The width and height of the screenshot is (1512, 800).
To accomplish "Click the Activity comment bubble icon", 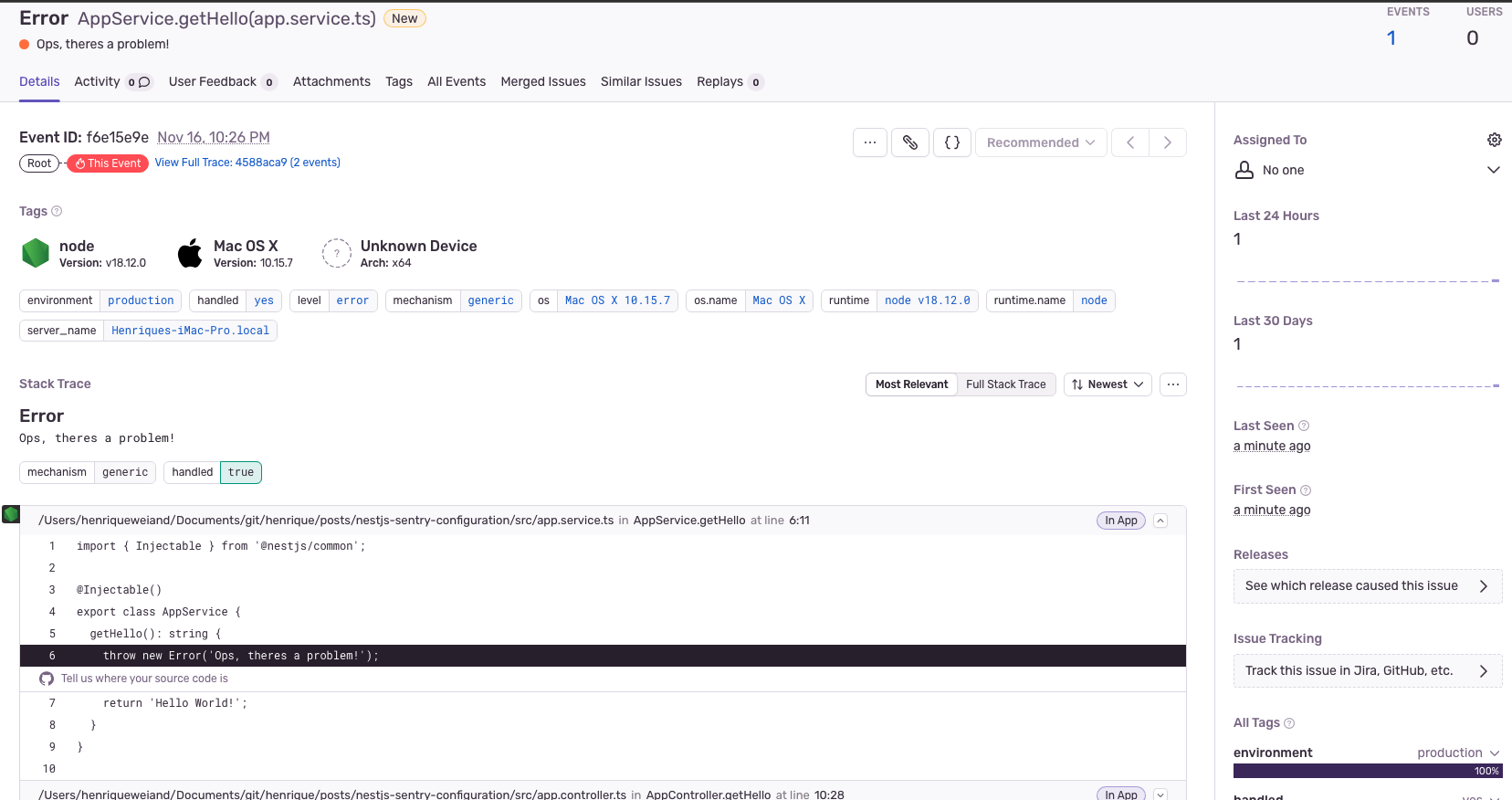I will [x=144, y=82].
